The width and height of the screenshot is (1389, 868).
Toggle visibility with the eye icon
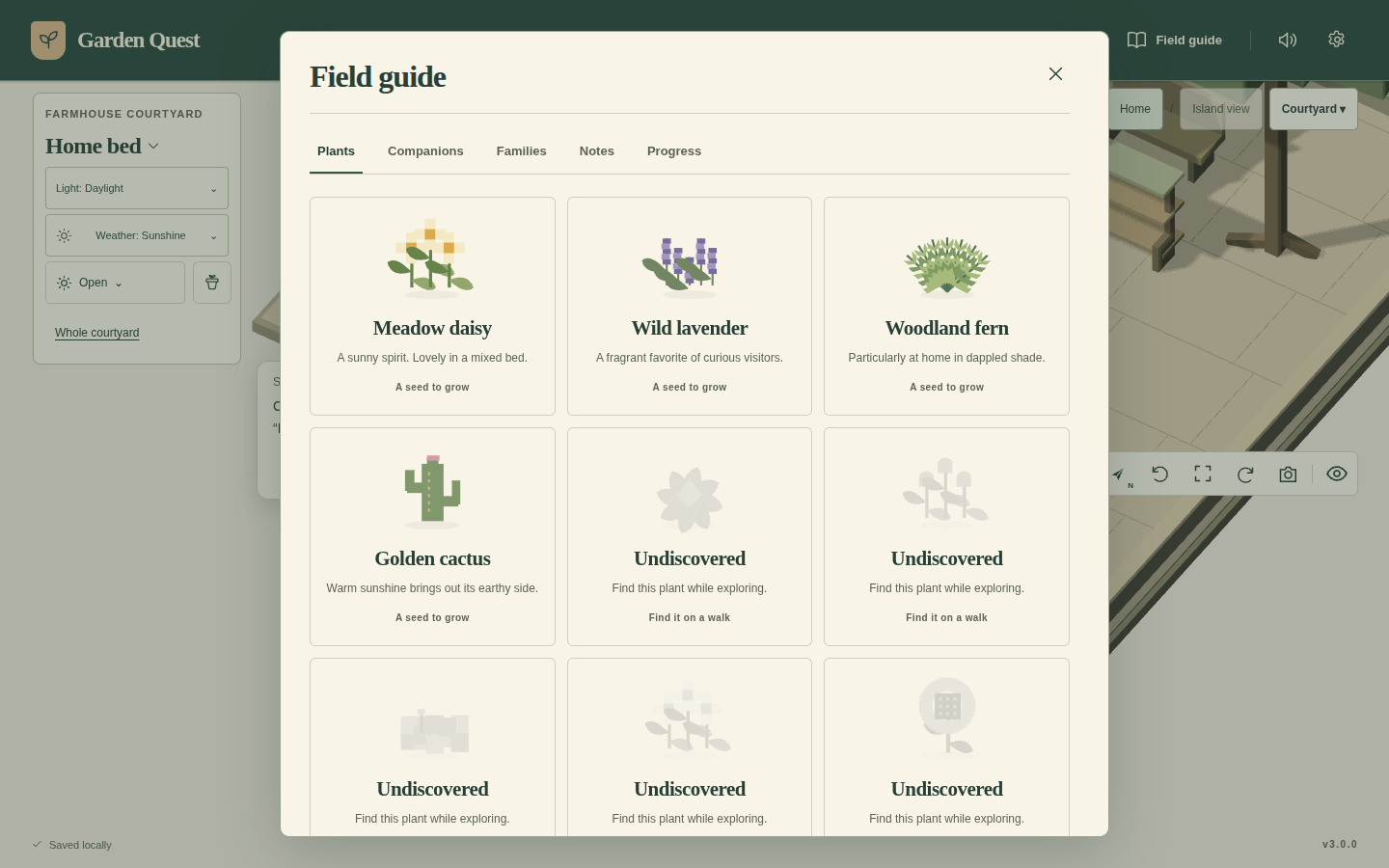1337,474
